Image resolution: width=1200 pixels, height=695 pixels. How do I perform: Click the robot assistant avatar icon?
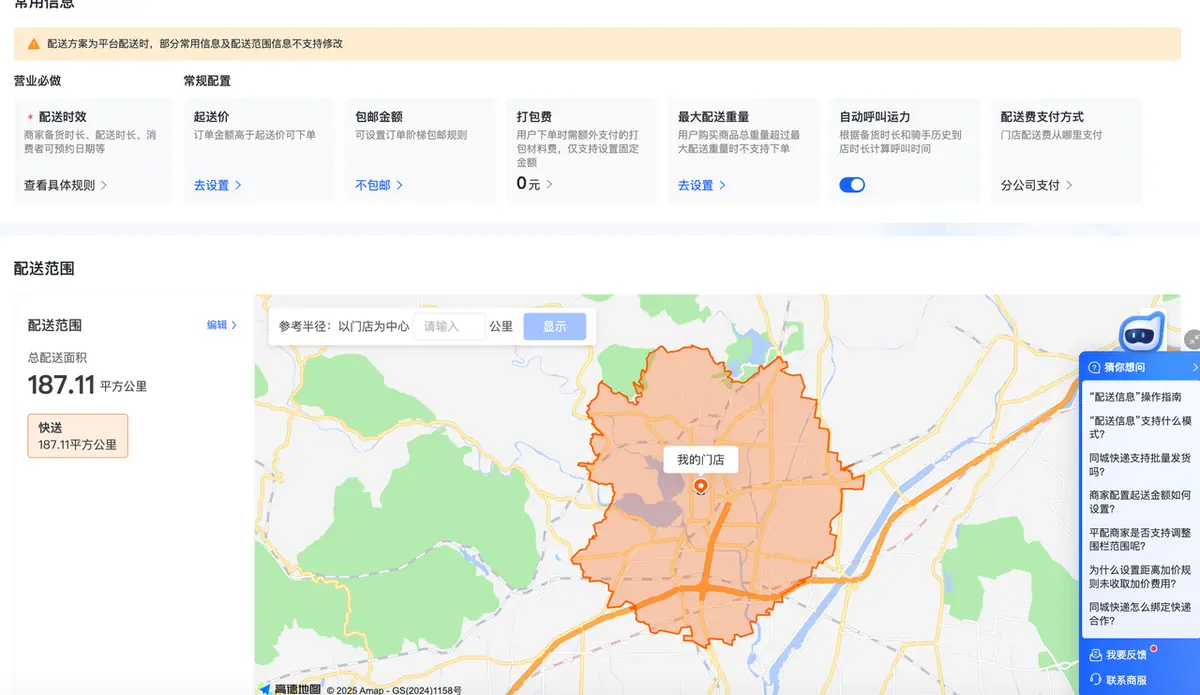pyautogui.click(x=1142, y=333)
